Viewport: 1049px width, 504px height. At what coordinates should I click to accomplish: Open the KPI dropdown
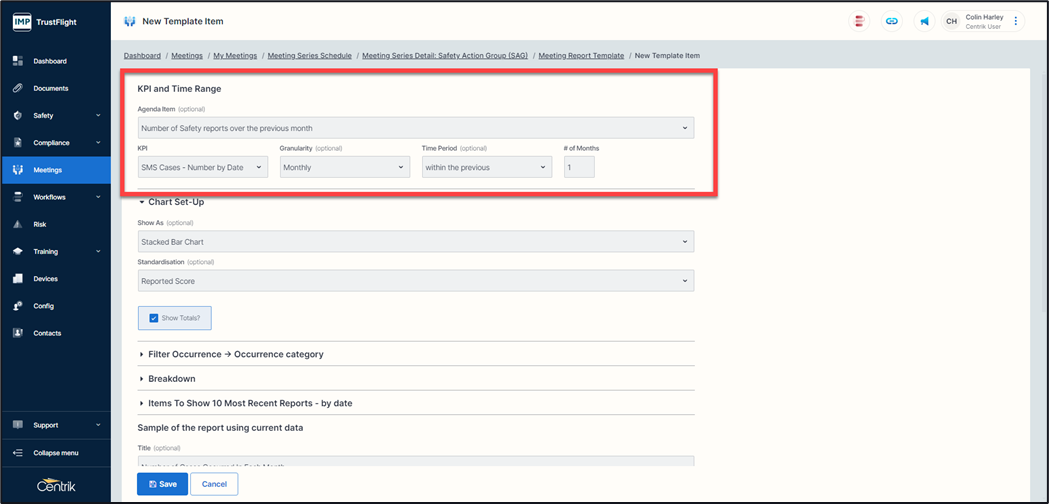click(x=202, y=168)
